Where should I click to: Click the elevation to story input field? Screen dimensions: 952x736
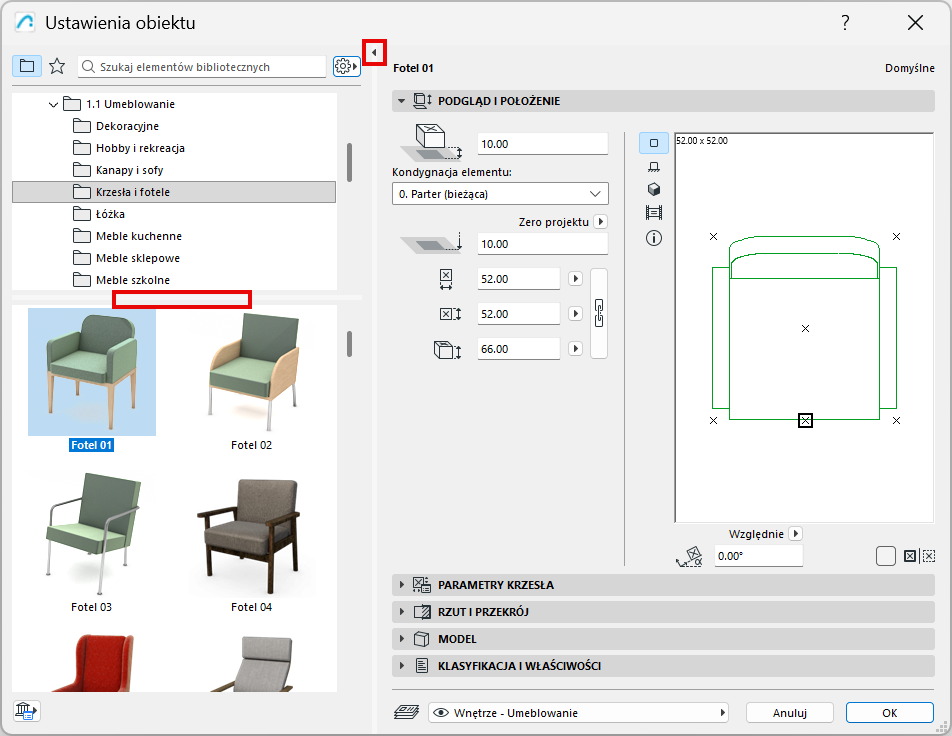point(543,144)
